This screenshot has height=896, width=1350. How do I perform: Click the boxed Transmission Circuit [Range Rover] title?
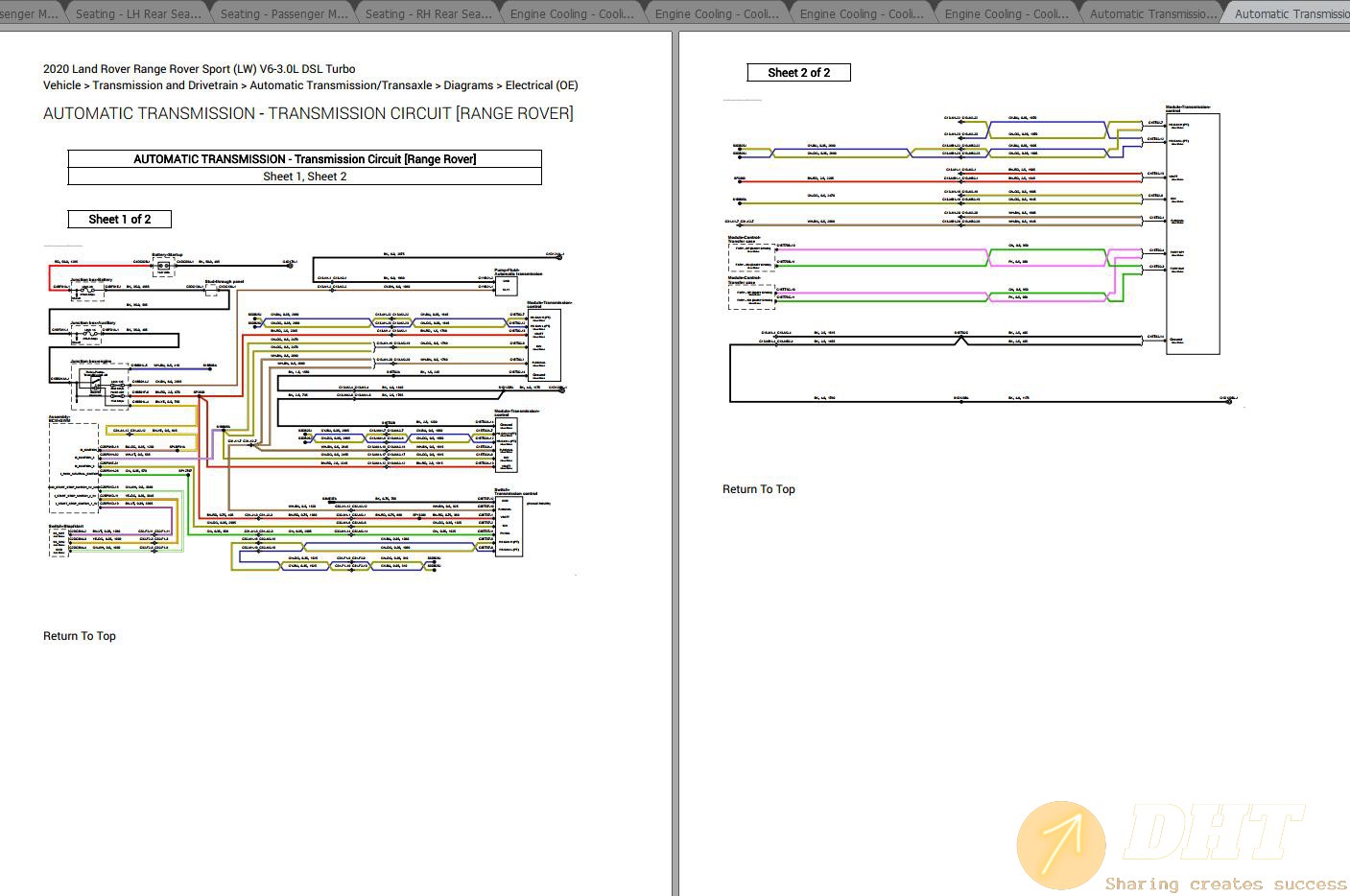tap(305, 159)
